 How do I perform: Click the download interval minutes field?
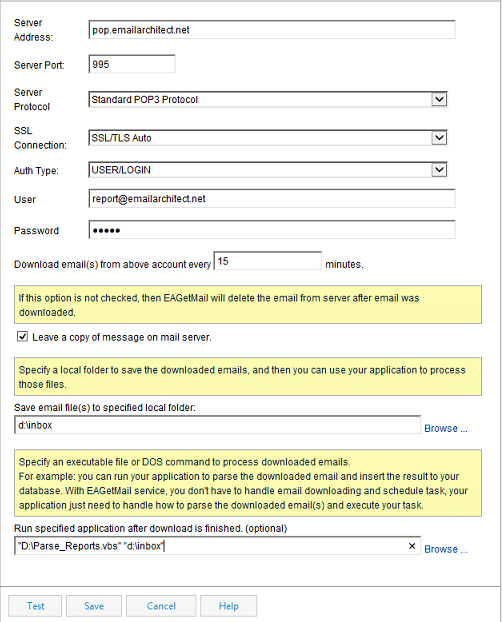coord(268,261)
